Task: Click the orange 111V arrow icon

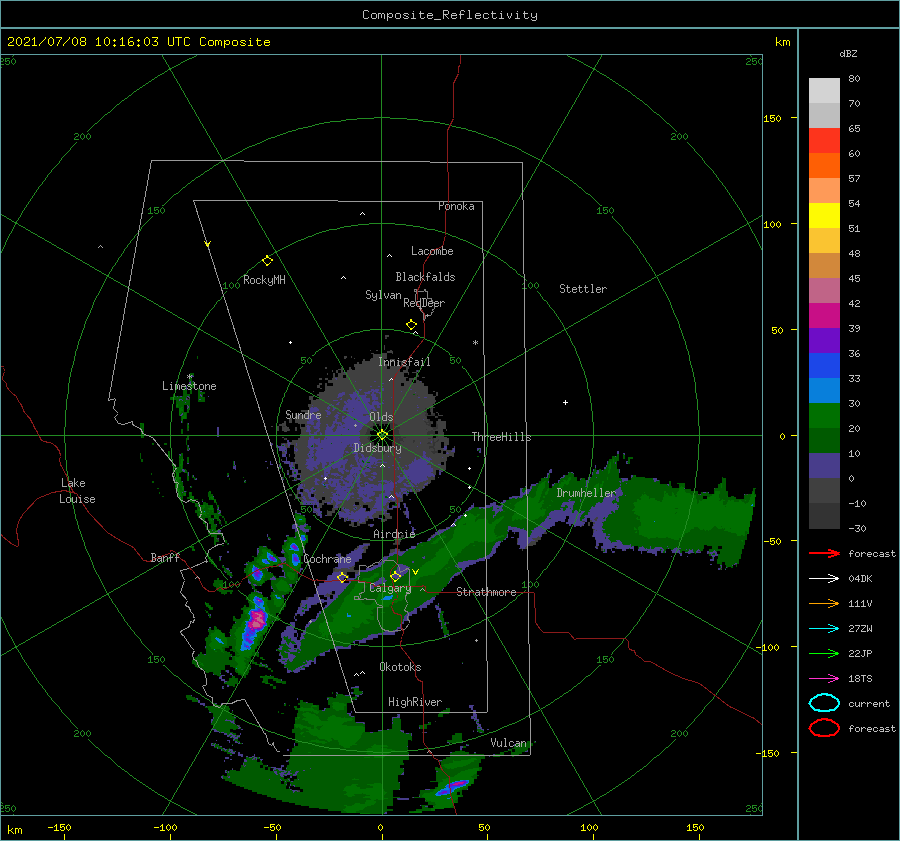Action: (x=824, y=603)
